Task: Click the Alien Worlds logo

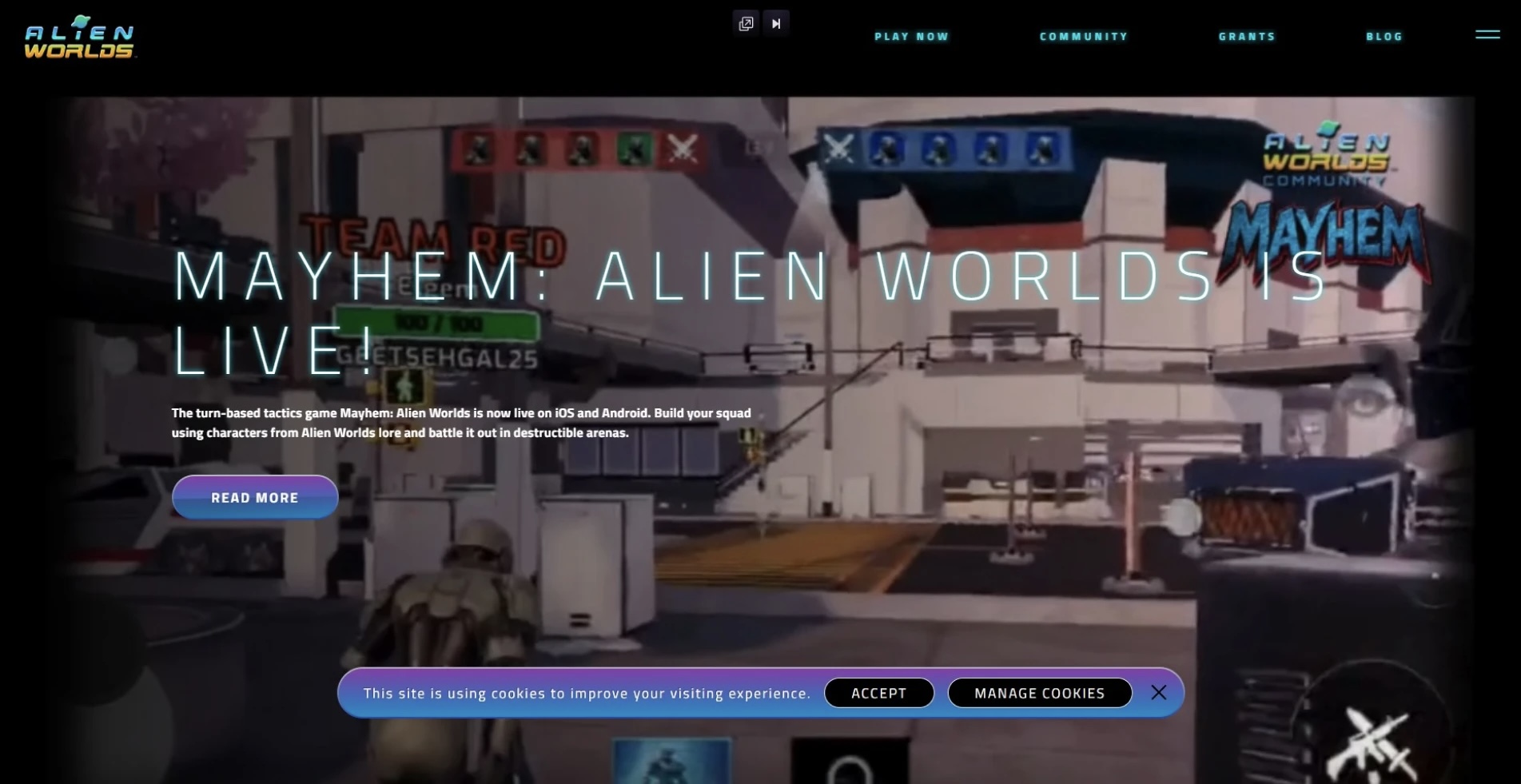Action: coord(80,37)
